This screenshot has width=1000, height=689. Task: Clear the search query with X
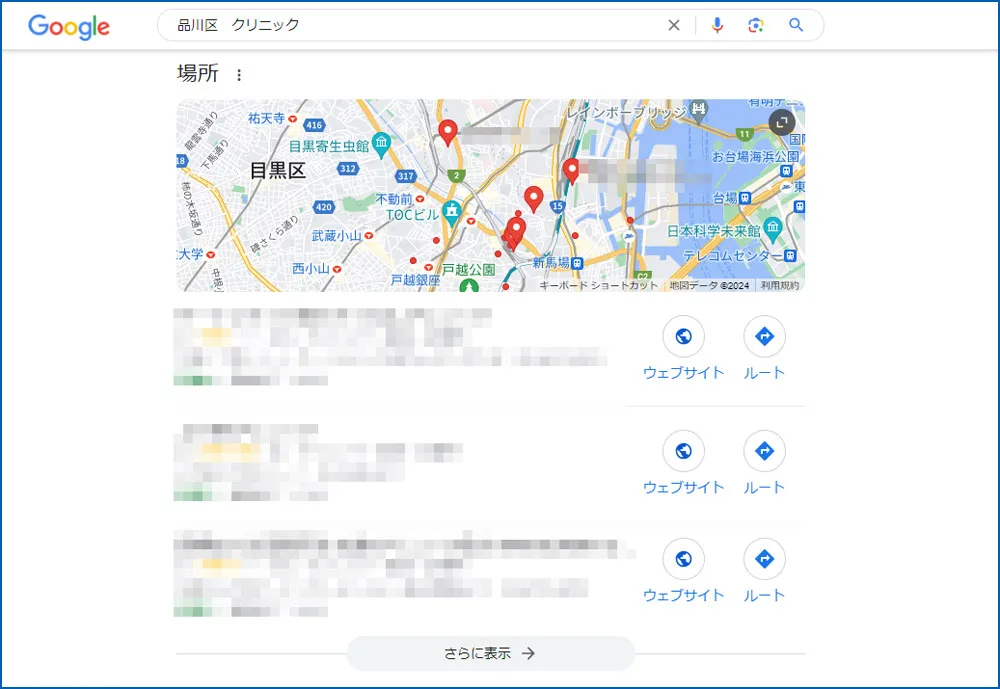click(673, 25)
